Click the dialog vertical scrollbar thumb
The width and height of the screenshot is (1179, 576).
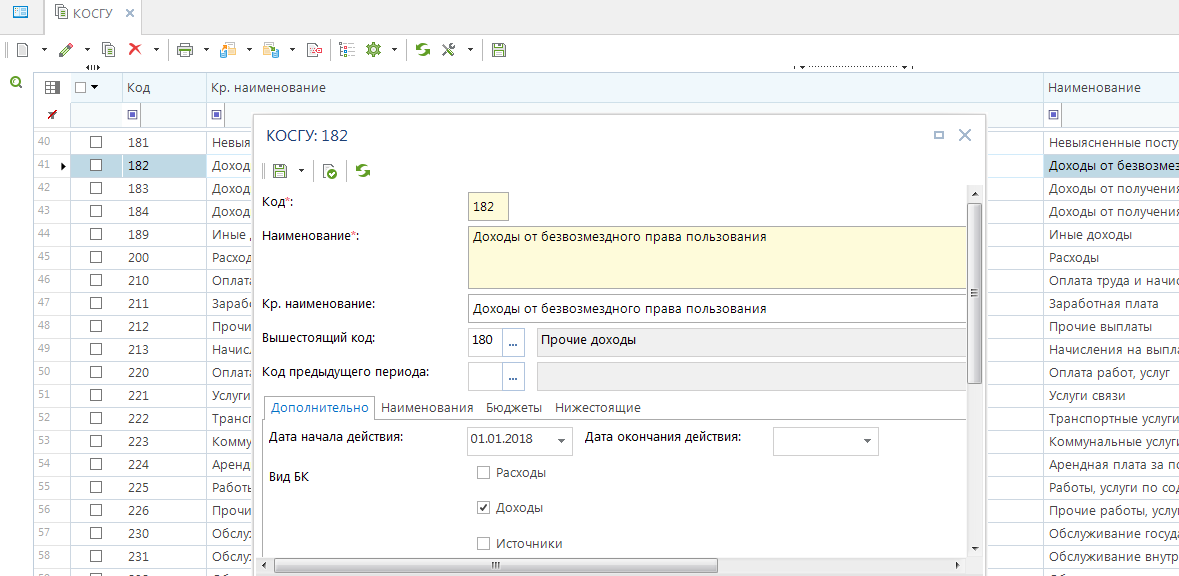click(974, 293)
